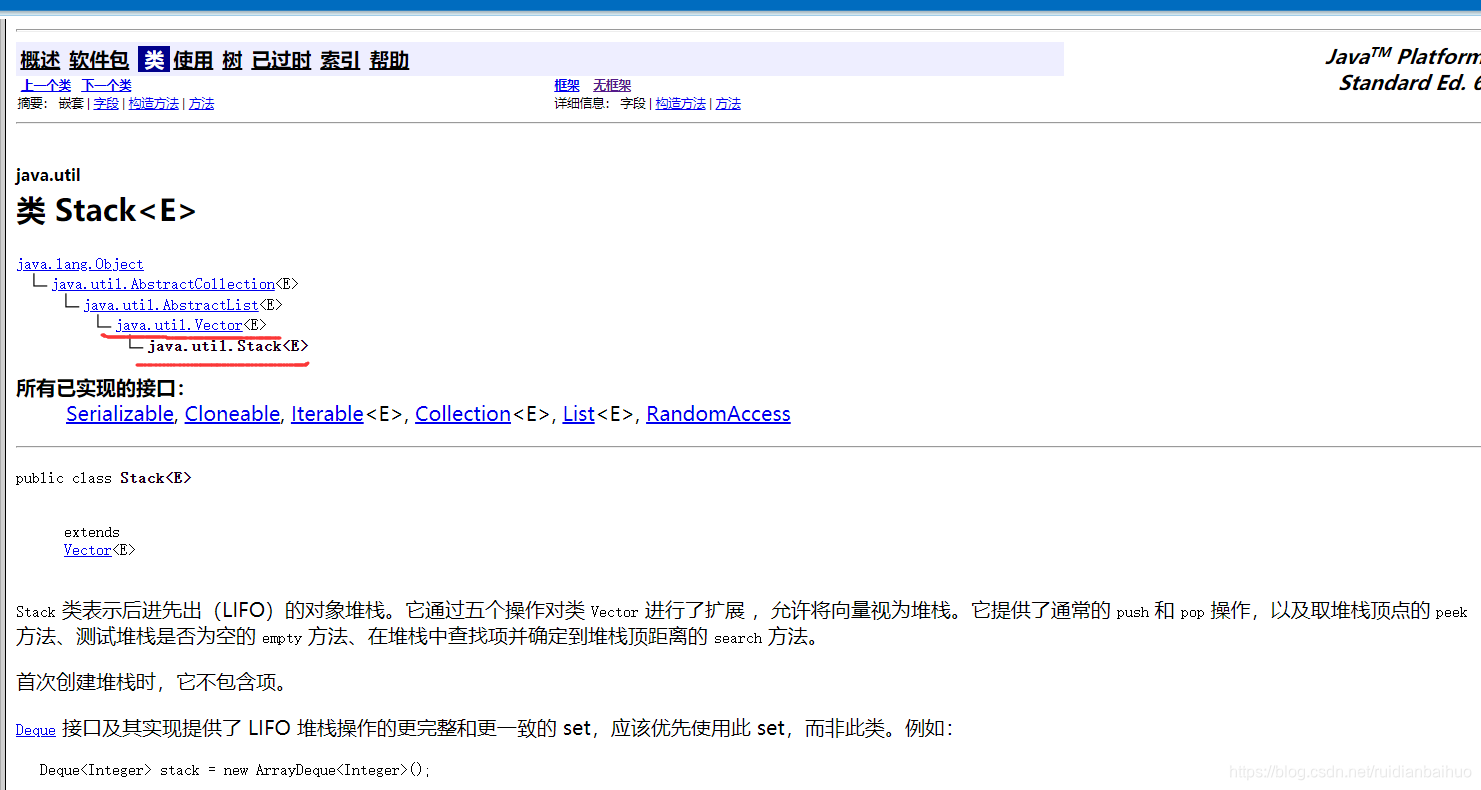
Task: Click the 详细信息 detail label
Action: click(582, 104)
